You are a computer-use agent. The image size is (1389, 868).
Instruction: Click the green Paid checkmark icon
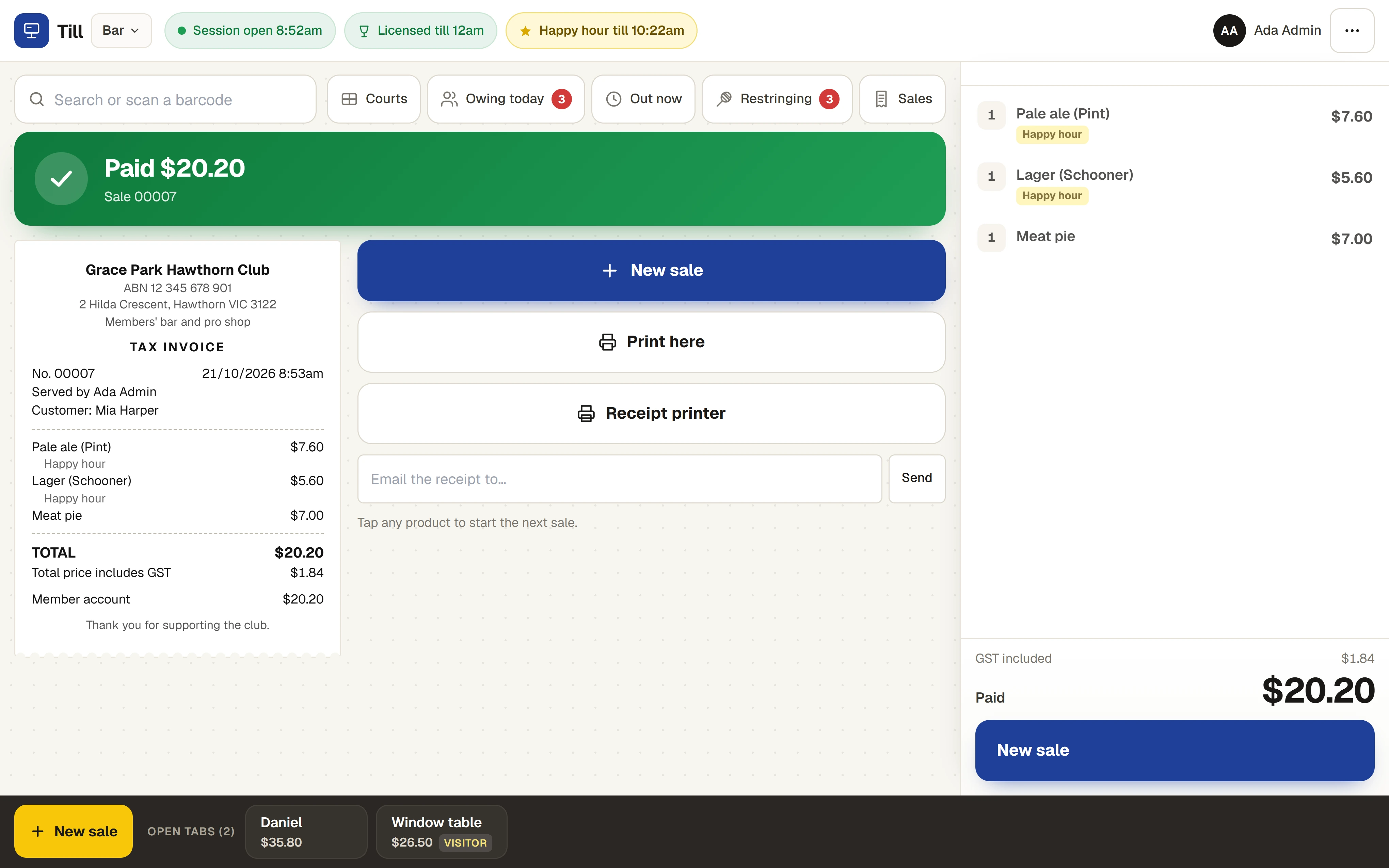(61, 179)
